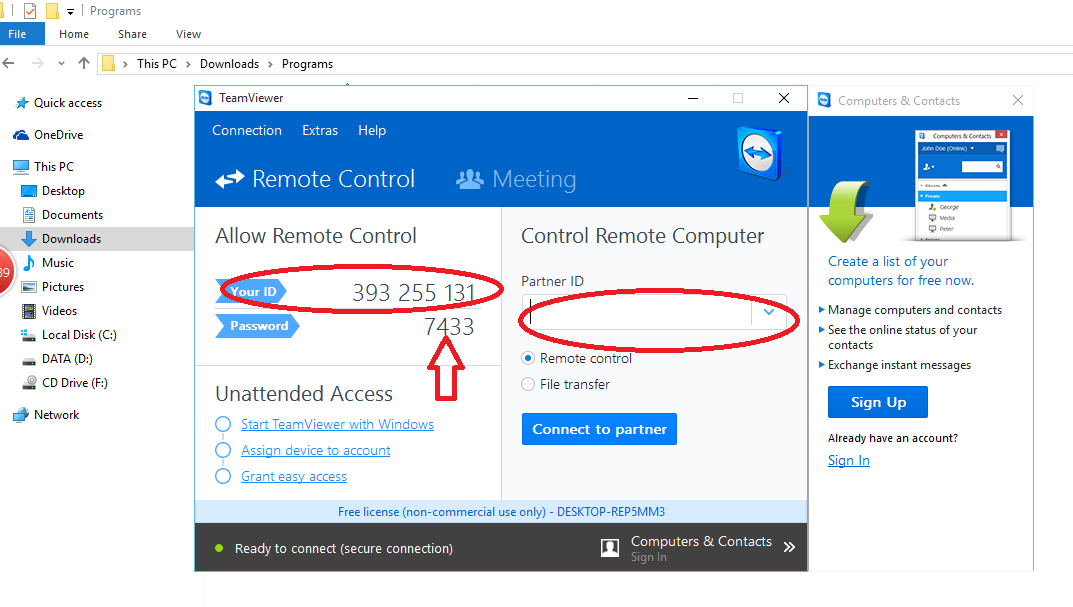Click the Desktop folder icon in sidebar
The image size is (1073, 607).
coord(29,191)
